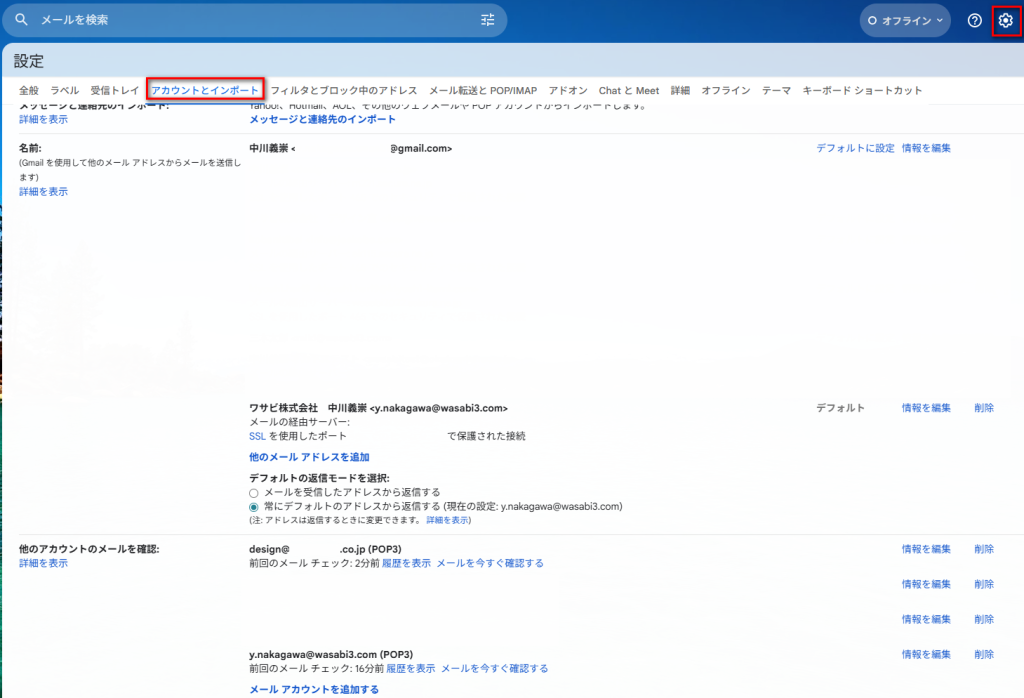Click メール アカウントを追加する link
The width and height of the screenshot is (1024, 698).
(x=314, y=689)
